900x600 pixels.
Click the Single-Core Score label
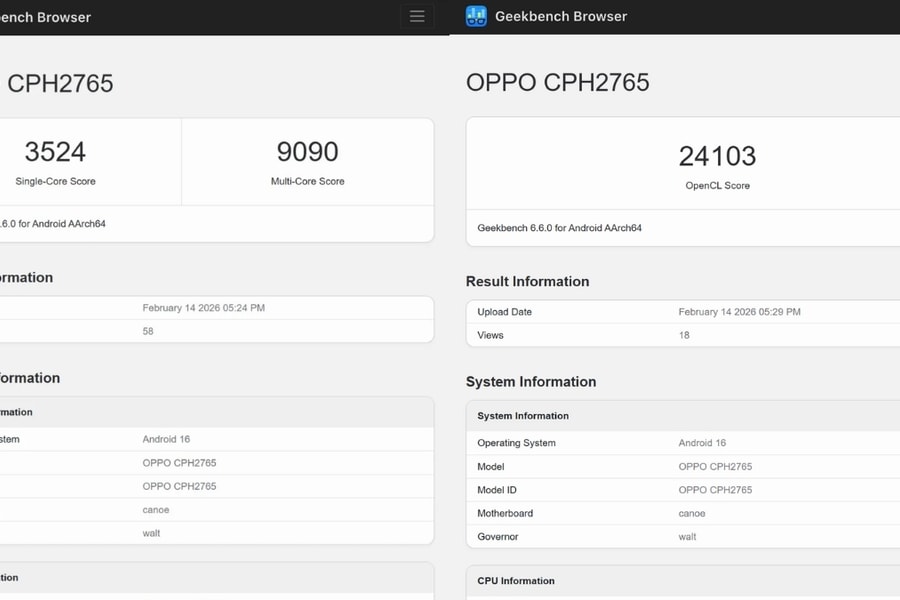56,181
